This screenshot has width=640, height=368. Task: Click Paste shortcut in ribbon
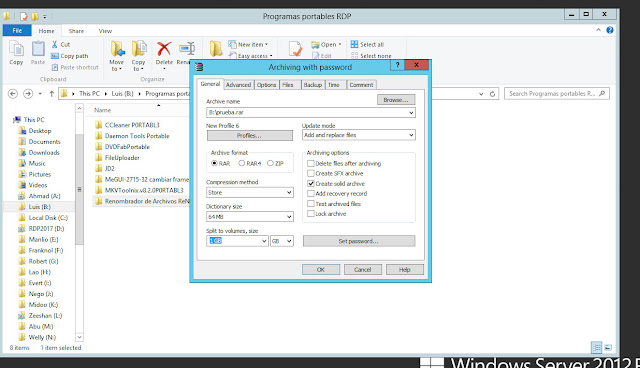[x=75, y=67]
